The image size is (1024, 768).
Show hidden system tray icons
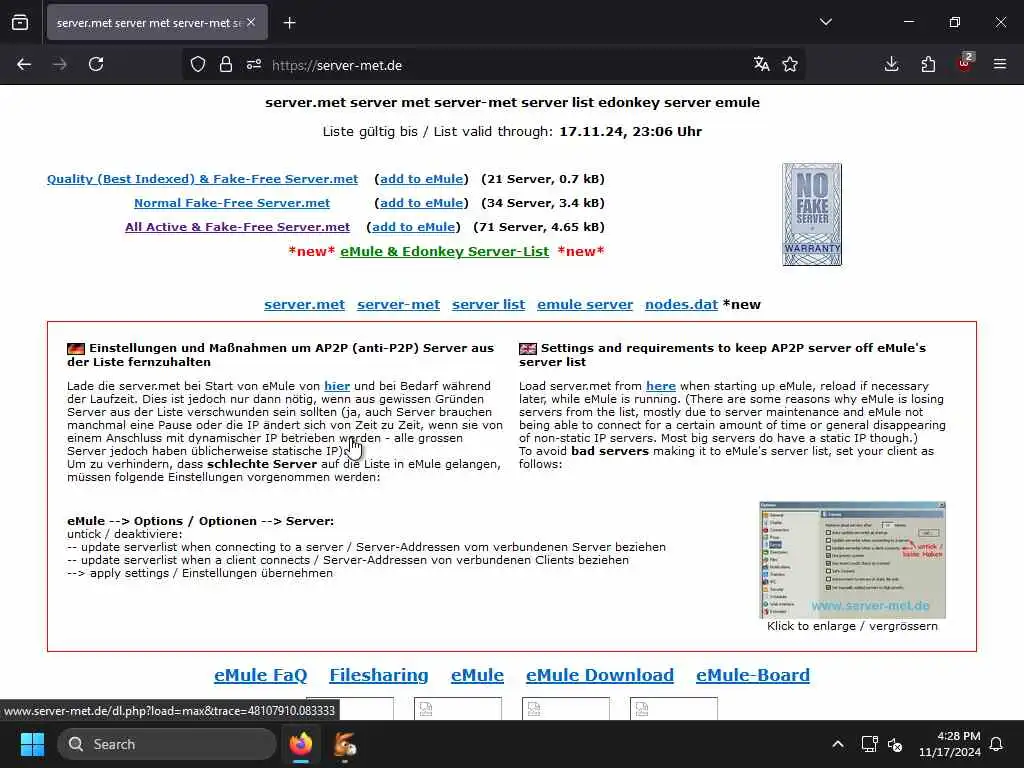[x=838, y=744]
